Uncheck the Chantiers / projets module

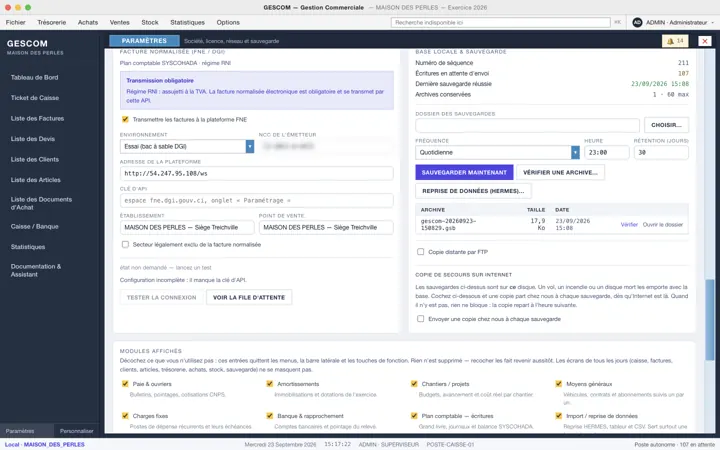pyautogui.click(x=414, y=384)
